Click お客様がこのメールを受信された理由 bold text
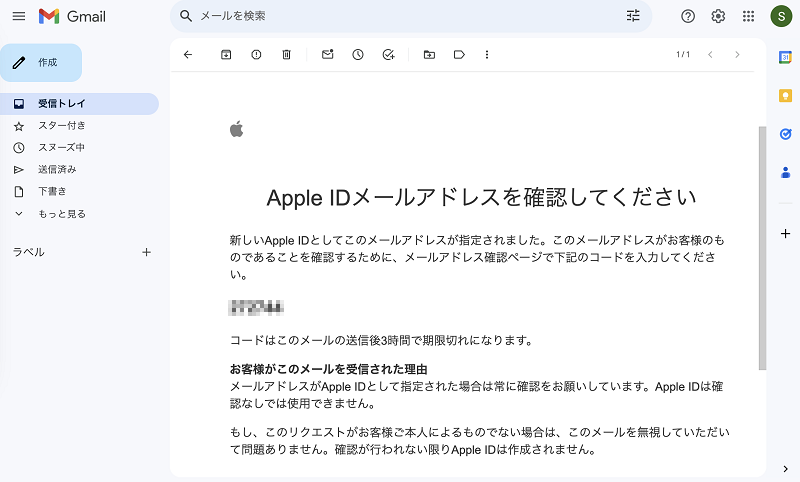 pos(329,369)
